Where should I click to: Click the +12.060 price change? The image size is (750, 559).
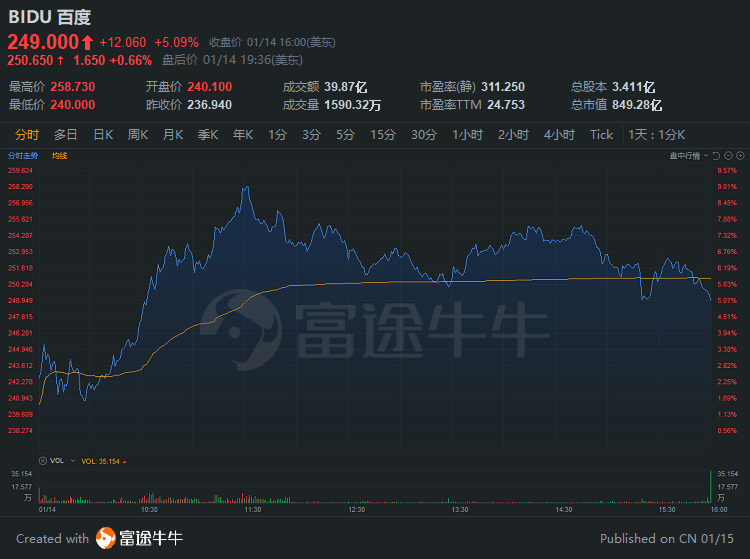122,43
